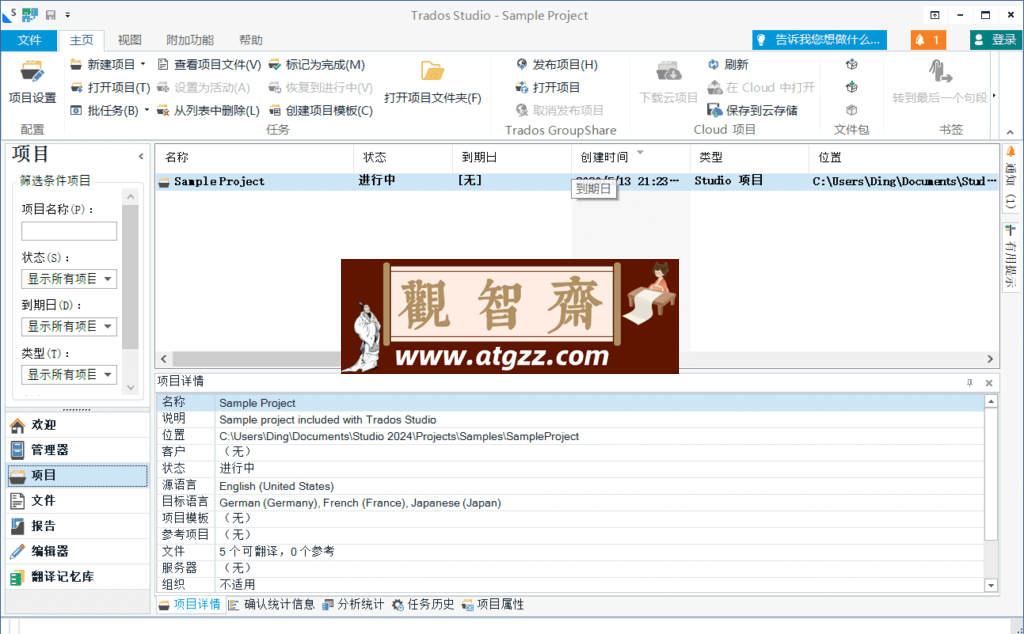The image size is (1024, 634).
Task: Open 批任务(B) dropdown arrow
Action: point(147,110)
